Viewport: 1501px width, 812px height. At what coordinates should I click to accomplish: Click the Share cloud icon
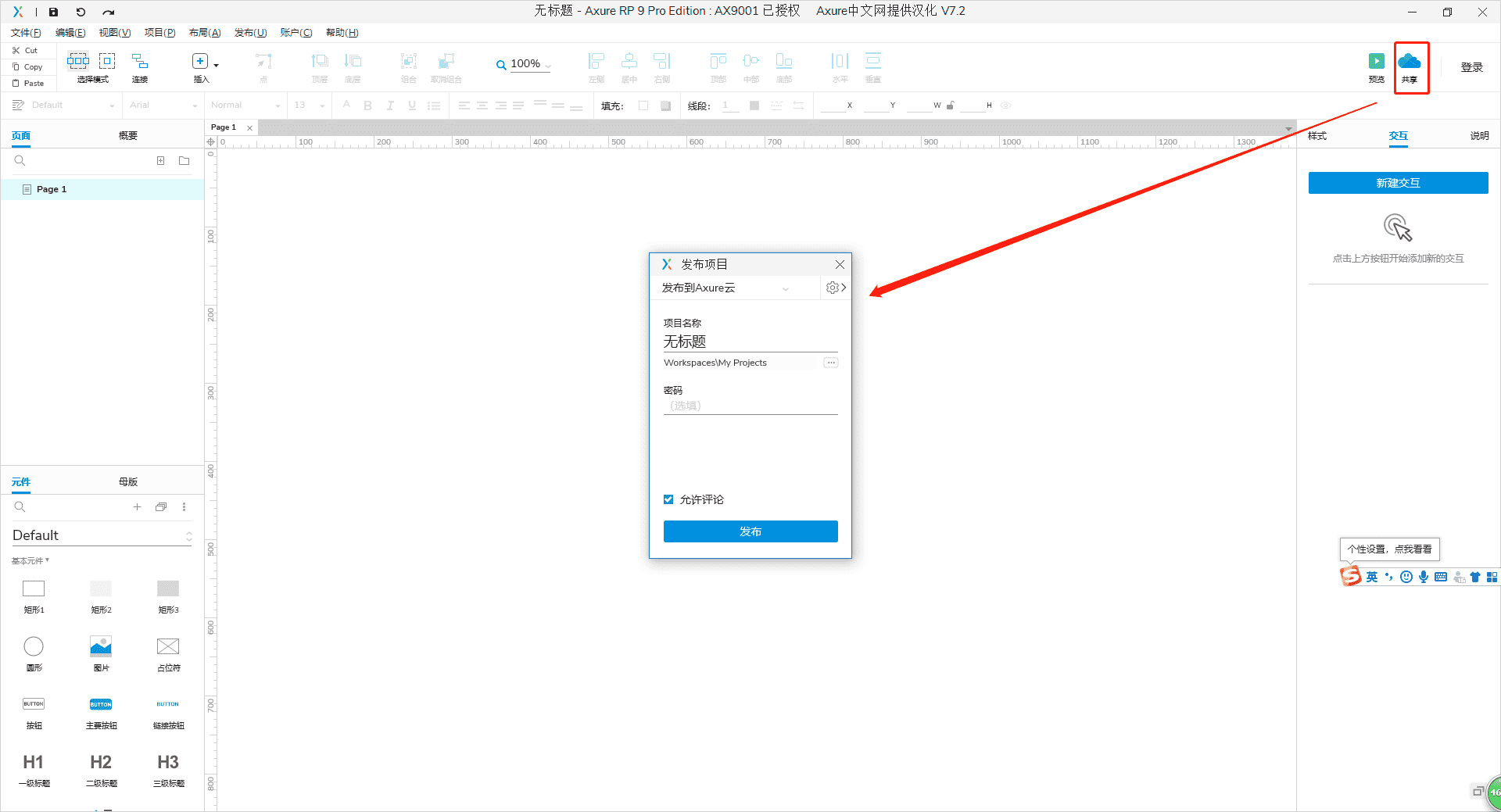1410,61
